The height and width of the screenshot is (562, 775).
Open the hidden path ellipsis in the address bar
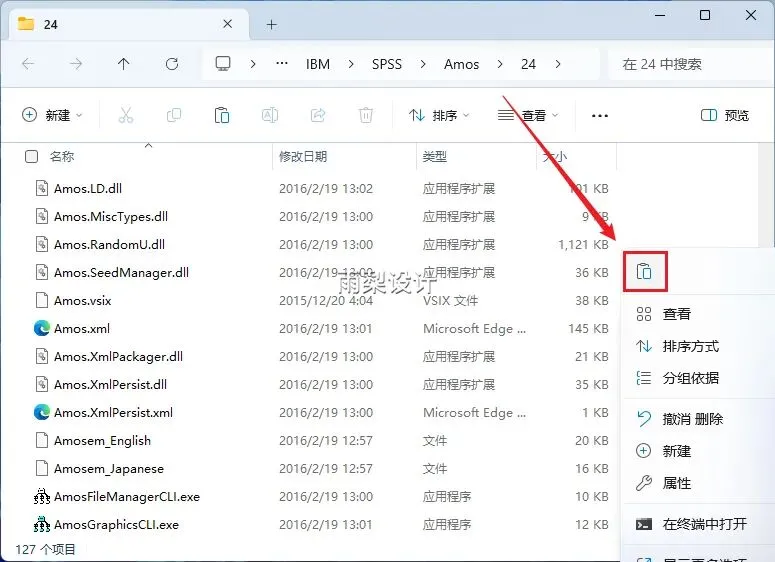pyautogui.click(x=282, y=64)
